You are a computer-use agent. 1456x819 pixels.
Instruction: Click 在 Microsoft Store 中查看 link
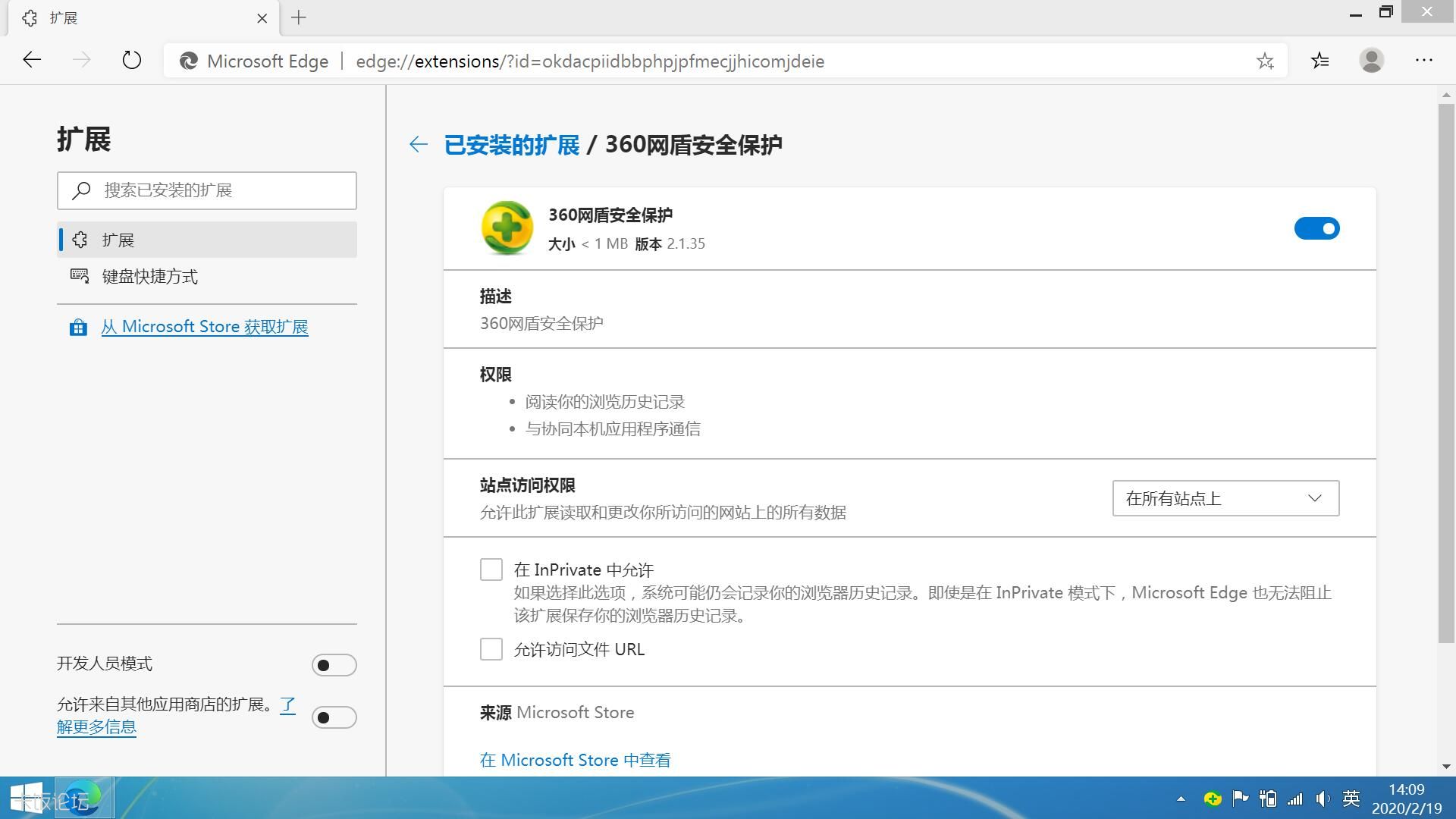coord(575,760)
